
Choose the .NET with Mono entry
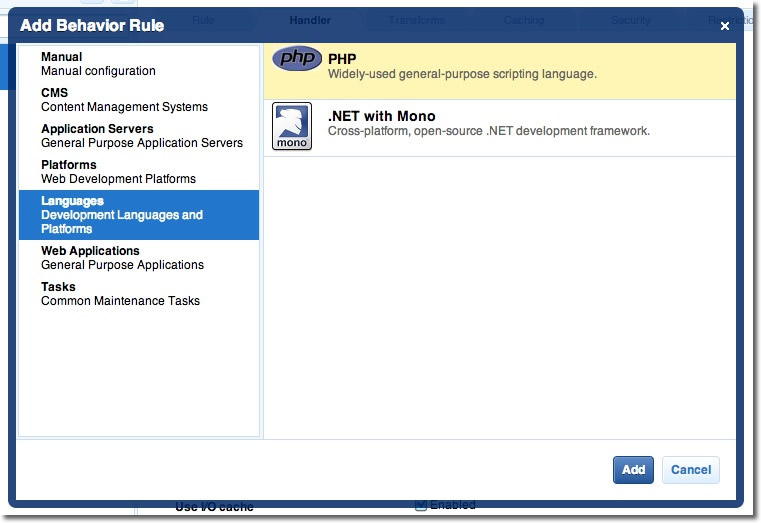pos(500,124)
